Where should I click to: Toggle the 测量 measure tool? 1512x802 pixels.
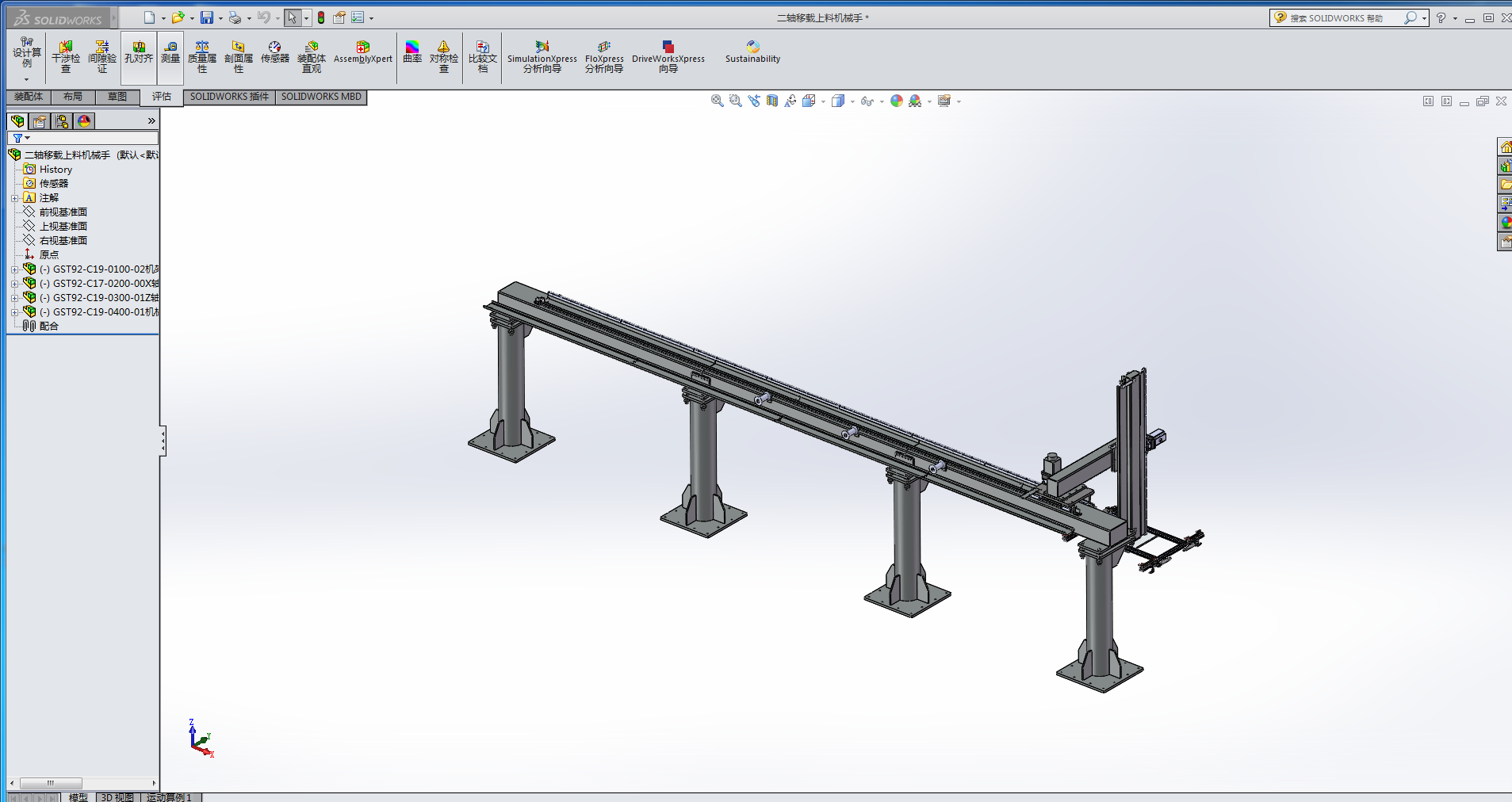tap(170, 52)
